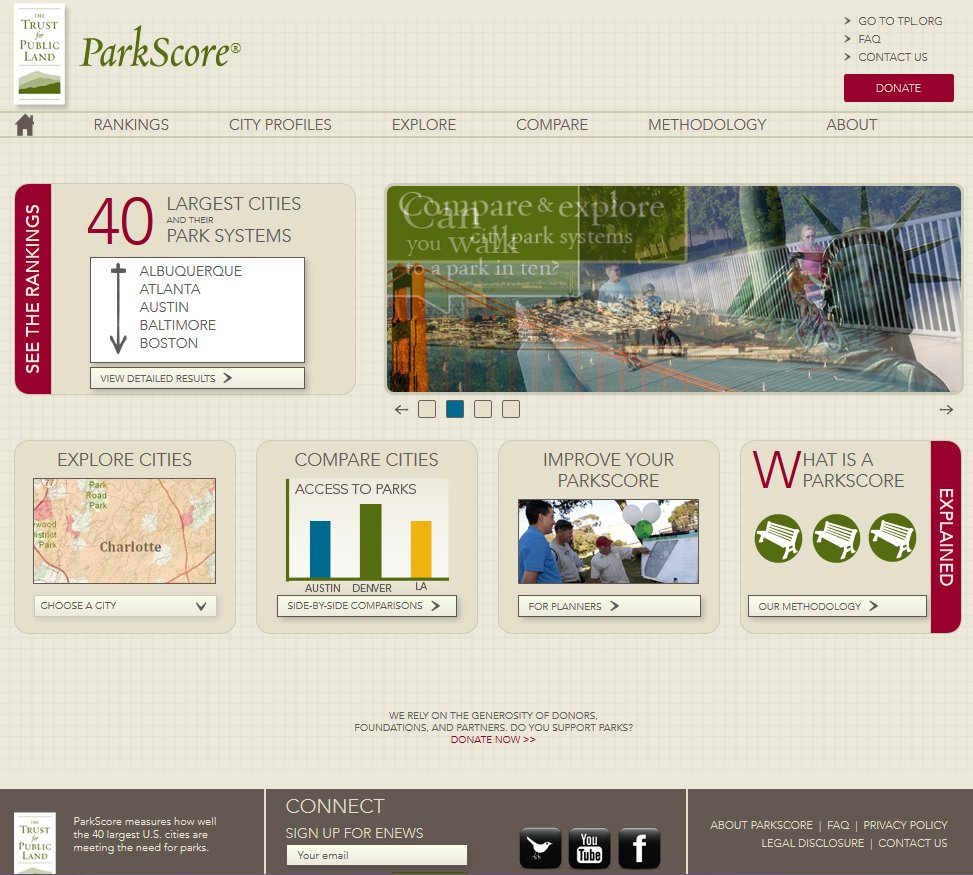
Task: Open the Privacy Policy footer link
Action: click(905, 825)
